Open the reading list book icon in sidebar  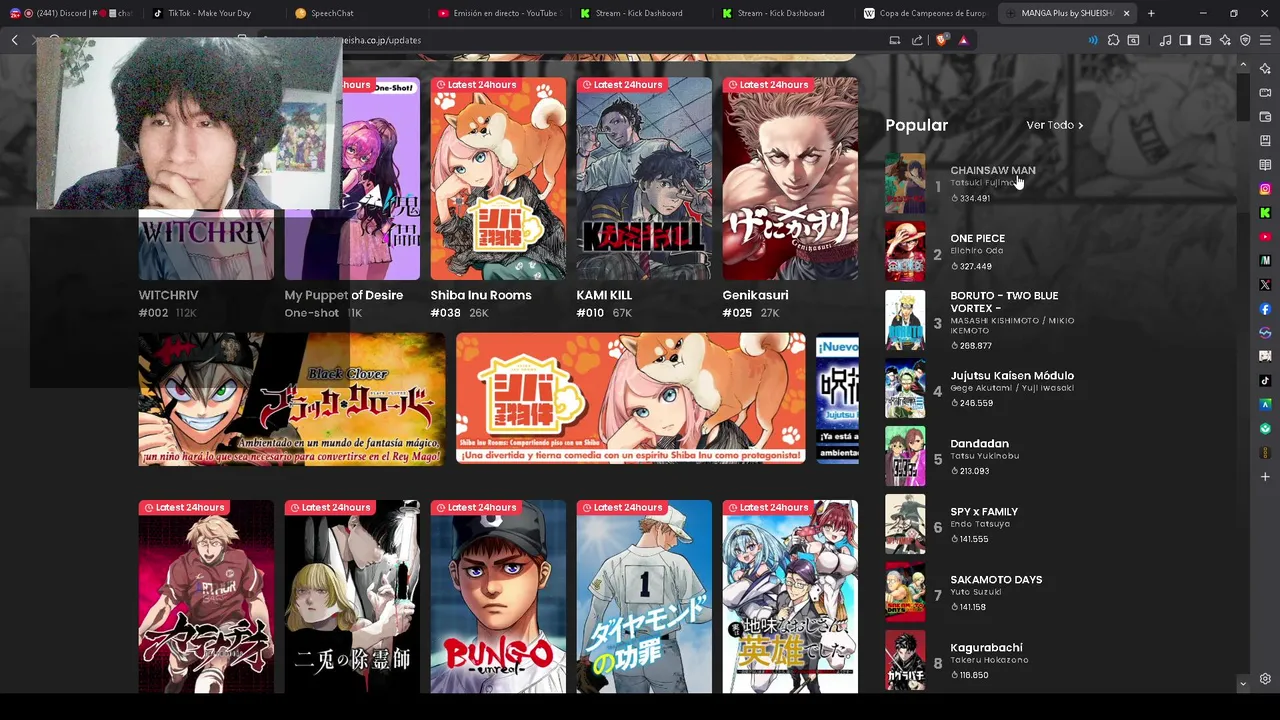point(1265,165)
